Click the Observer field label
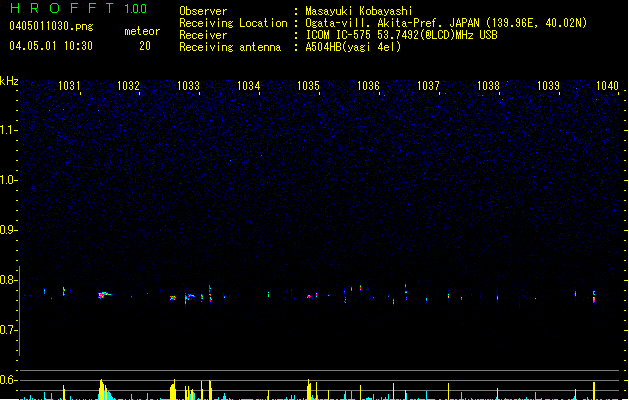Screen dimensions: 629x400 [203, 11]
